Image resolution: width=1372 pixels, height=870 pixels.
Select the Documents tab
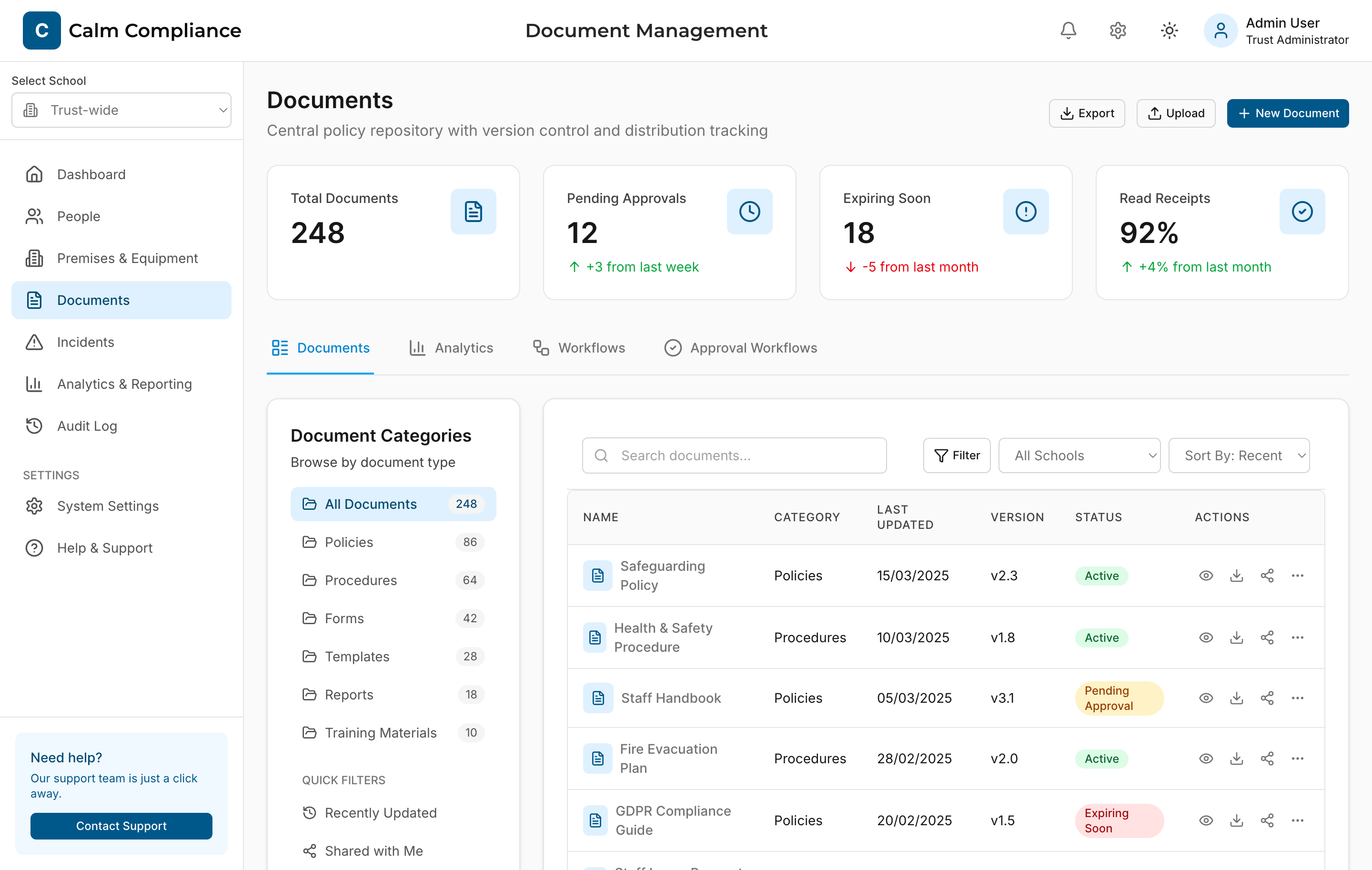coord(320,347)
